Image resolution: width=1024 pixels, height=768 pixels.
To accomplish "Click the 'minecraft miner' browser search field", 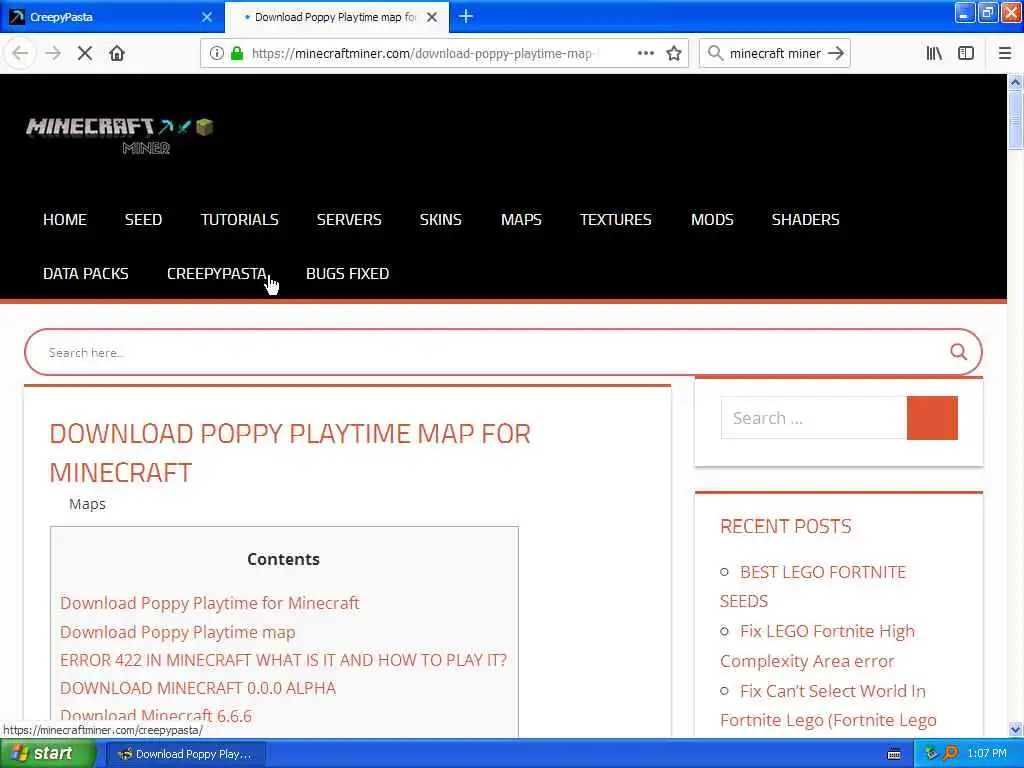I will coord(775,53).
